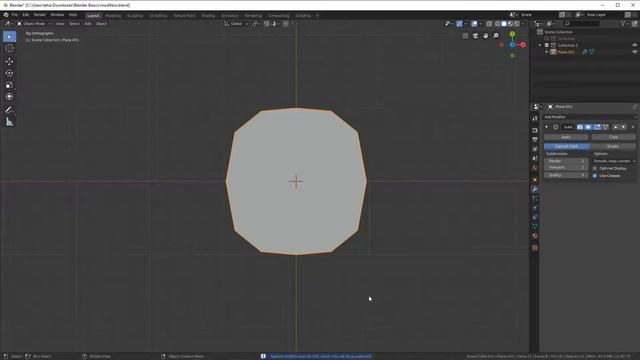
Task: Open Object Mode dropdown
Action: click(34, 24)
